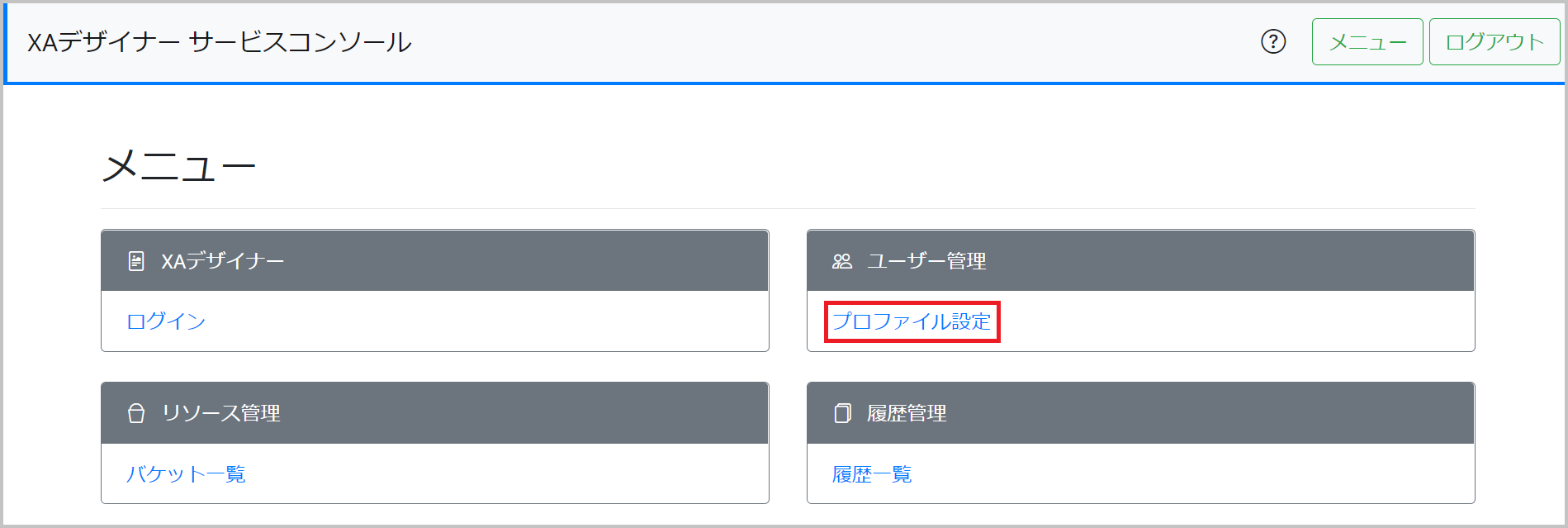Click the 履歴管理 card header title
Viewport: 1568px width, 528px height.
pos(907,413)
